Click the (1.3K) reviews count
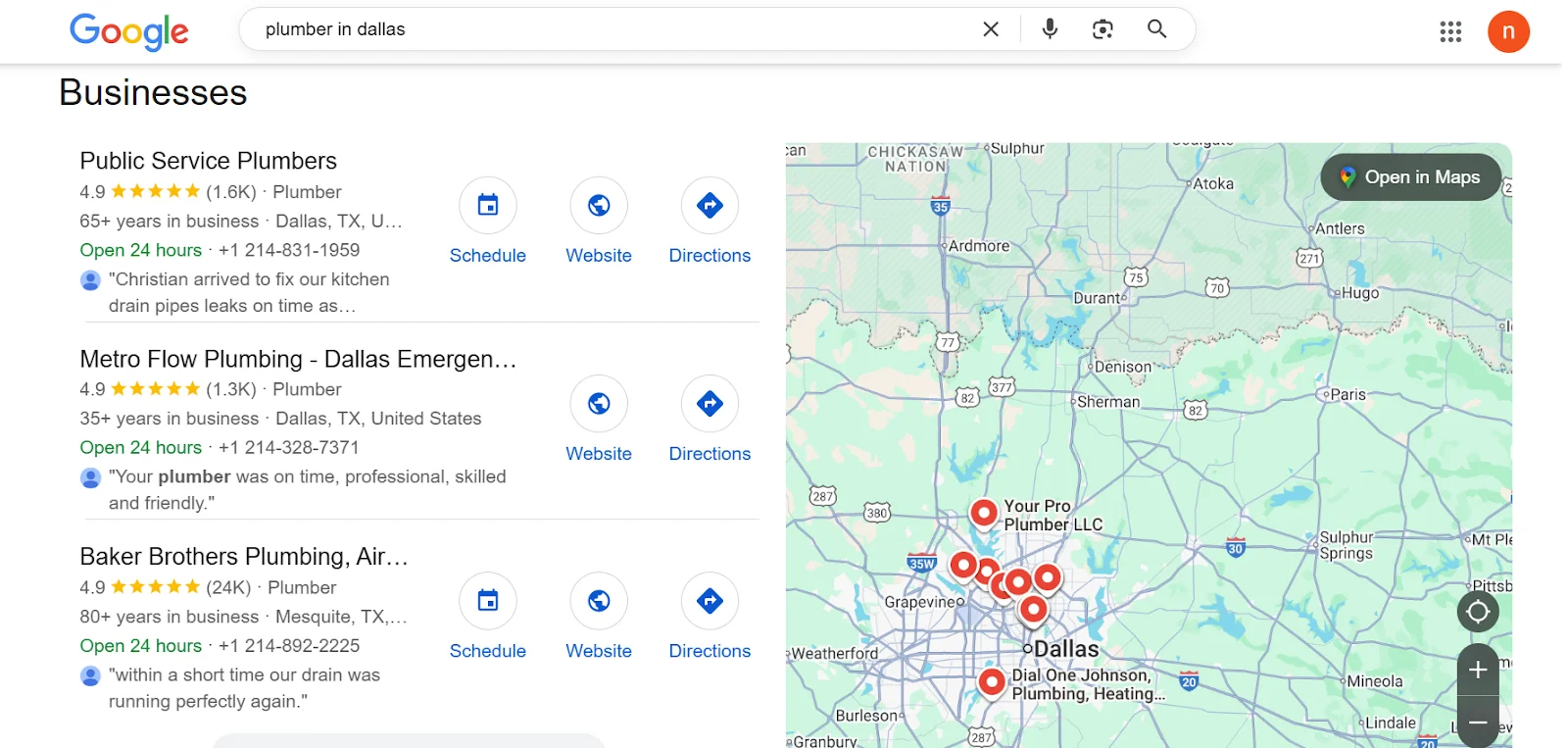This screenshot has height=748, width=1568. [231, 389]
